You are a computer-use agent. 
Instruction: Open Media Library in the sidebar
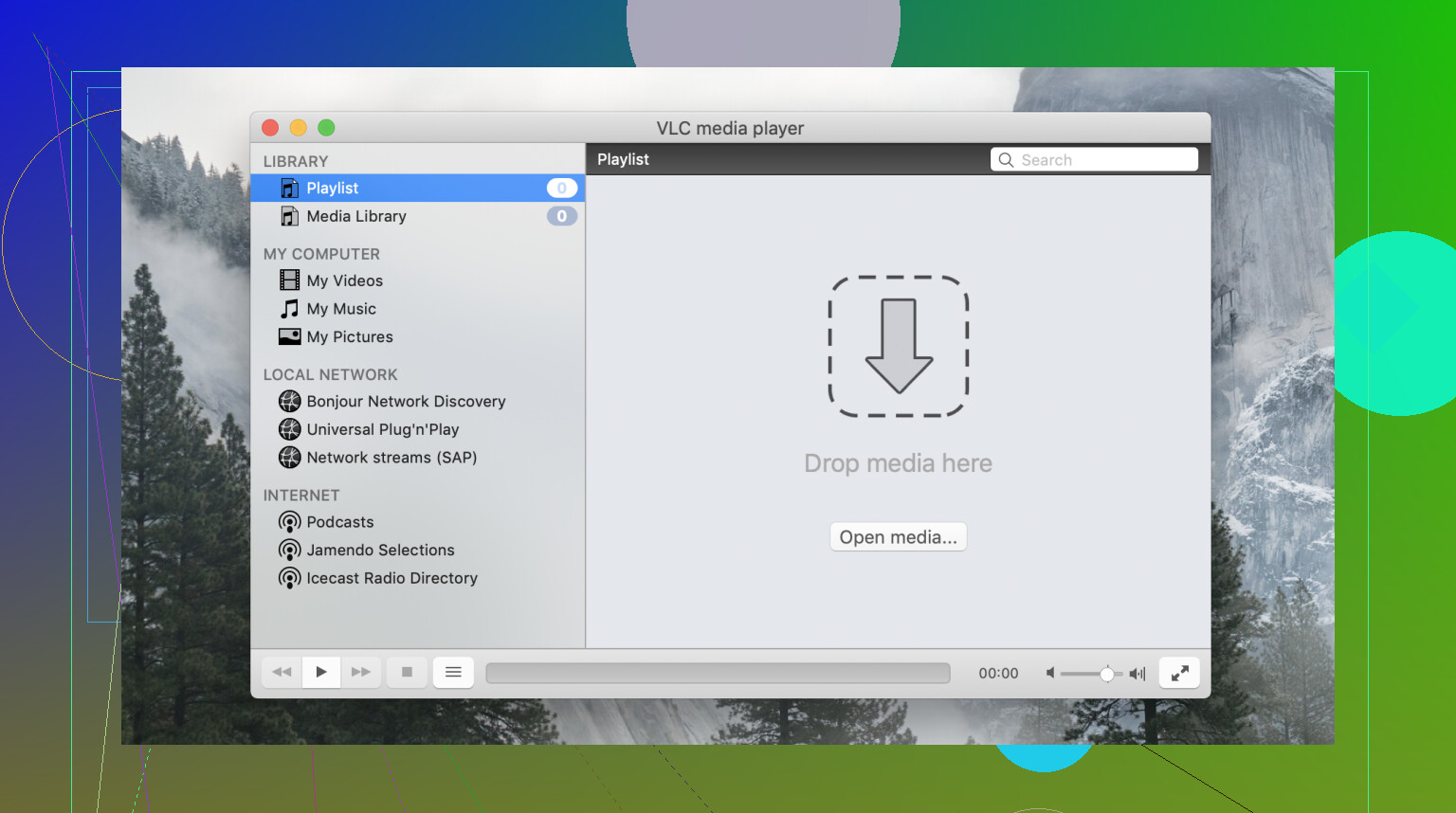coord(355,216)
